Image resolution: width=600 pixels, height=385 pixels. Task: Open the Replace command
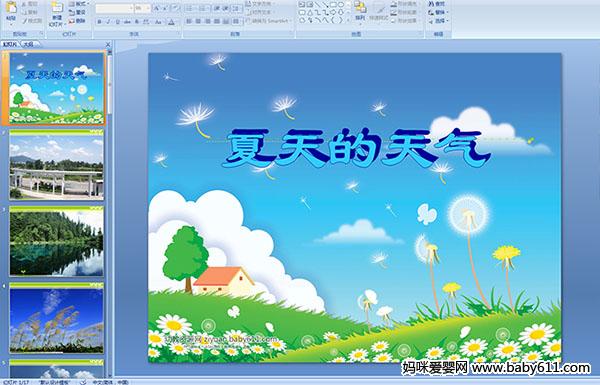click(x=437, y=12)
